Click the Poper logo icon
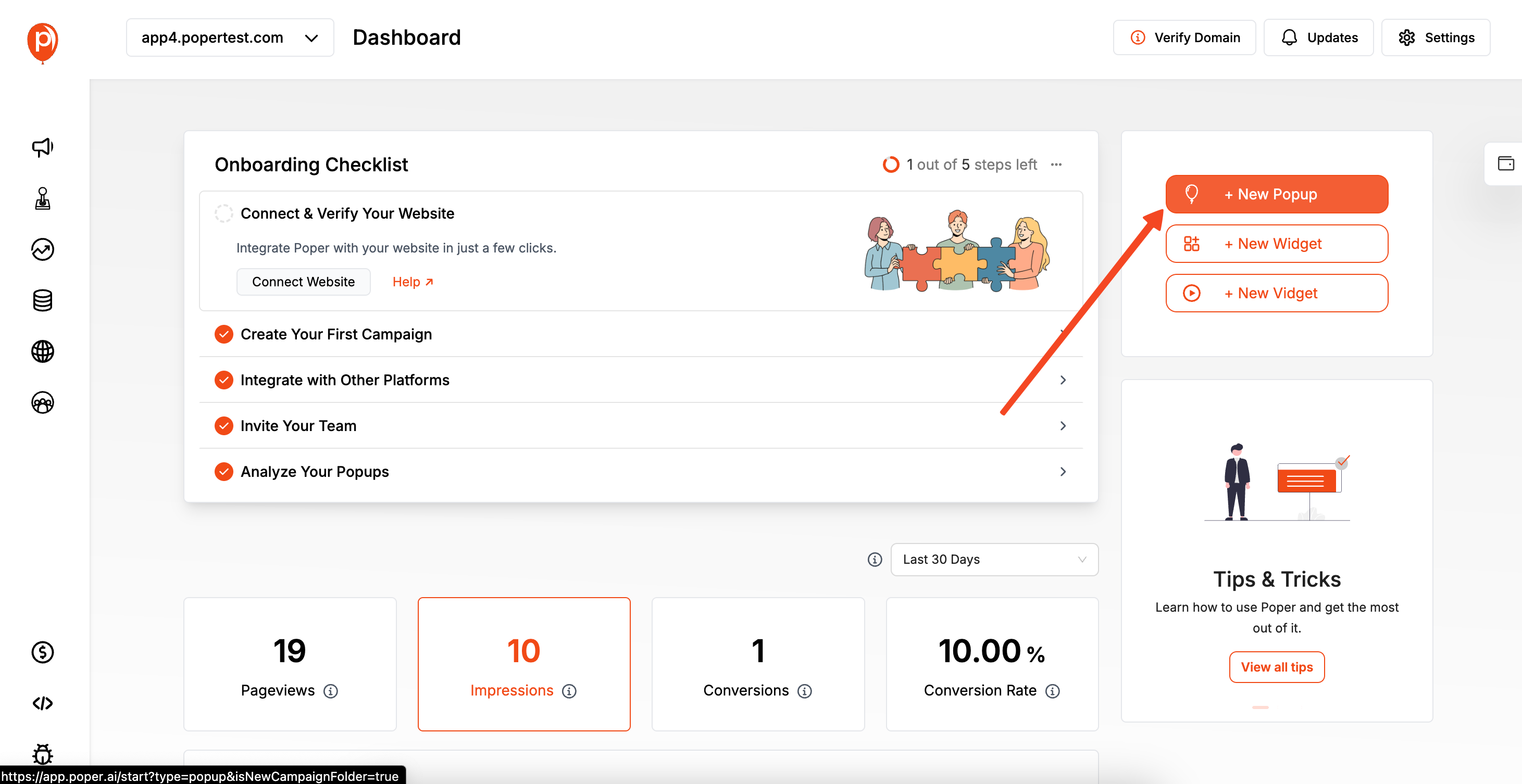Viewport: 1522px width, 784px height. point(43,42)
